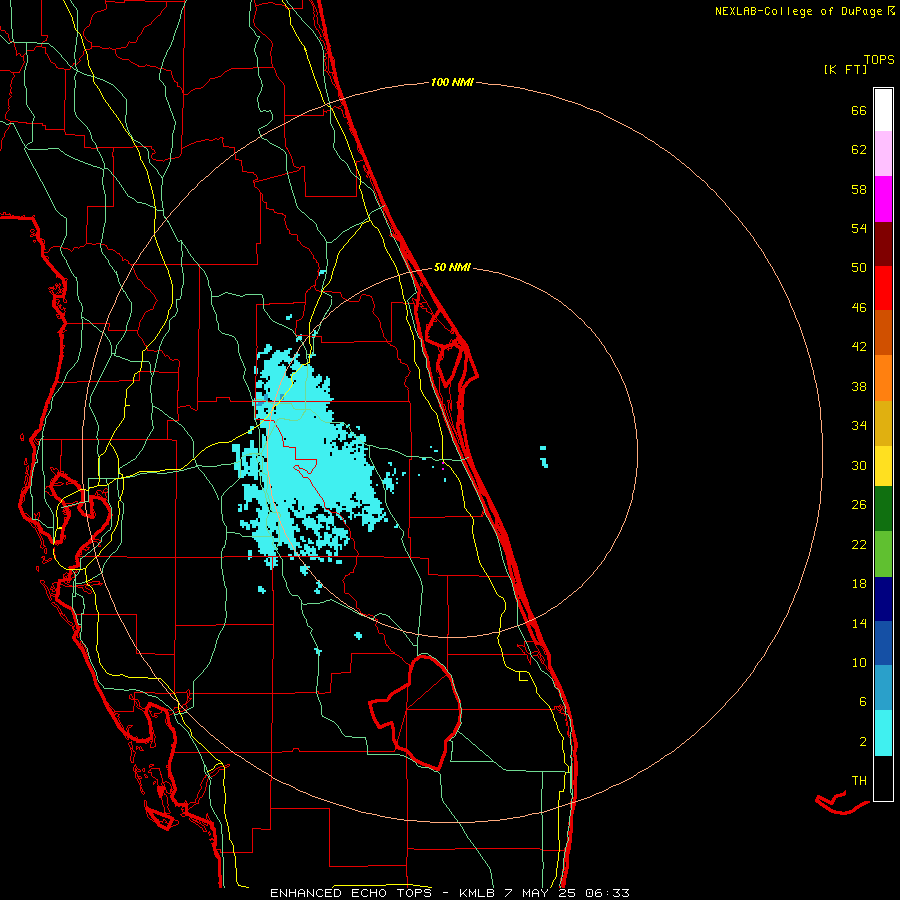The width and height of the screenshot is (900, 900).
Task: Click the '7 MAY 25' date text
Action: [x=540, y=893]
